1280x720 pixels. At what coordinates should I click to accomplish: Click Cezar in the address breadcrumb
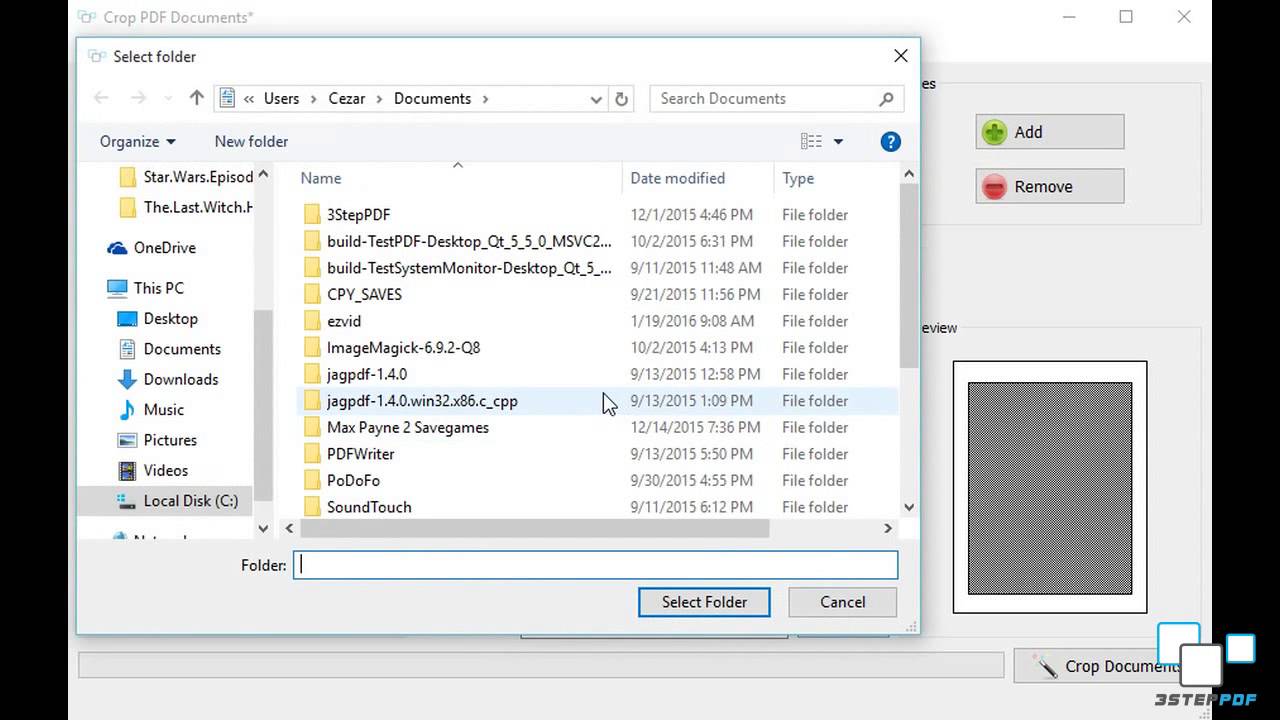point(347,99)
